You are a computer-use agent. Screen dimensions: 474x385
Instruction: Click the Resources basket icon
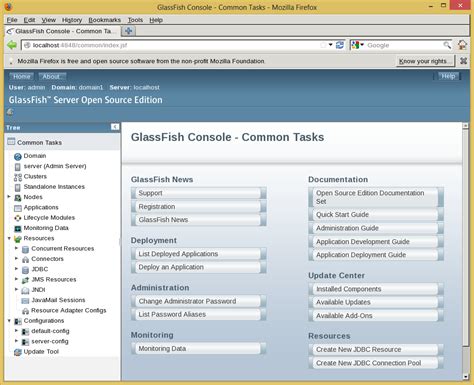coord(18,239)
